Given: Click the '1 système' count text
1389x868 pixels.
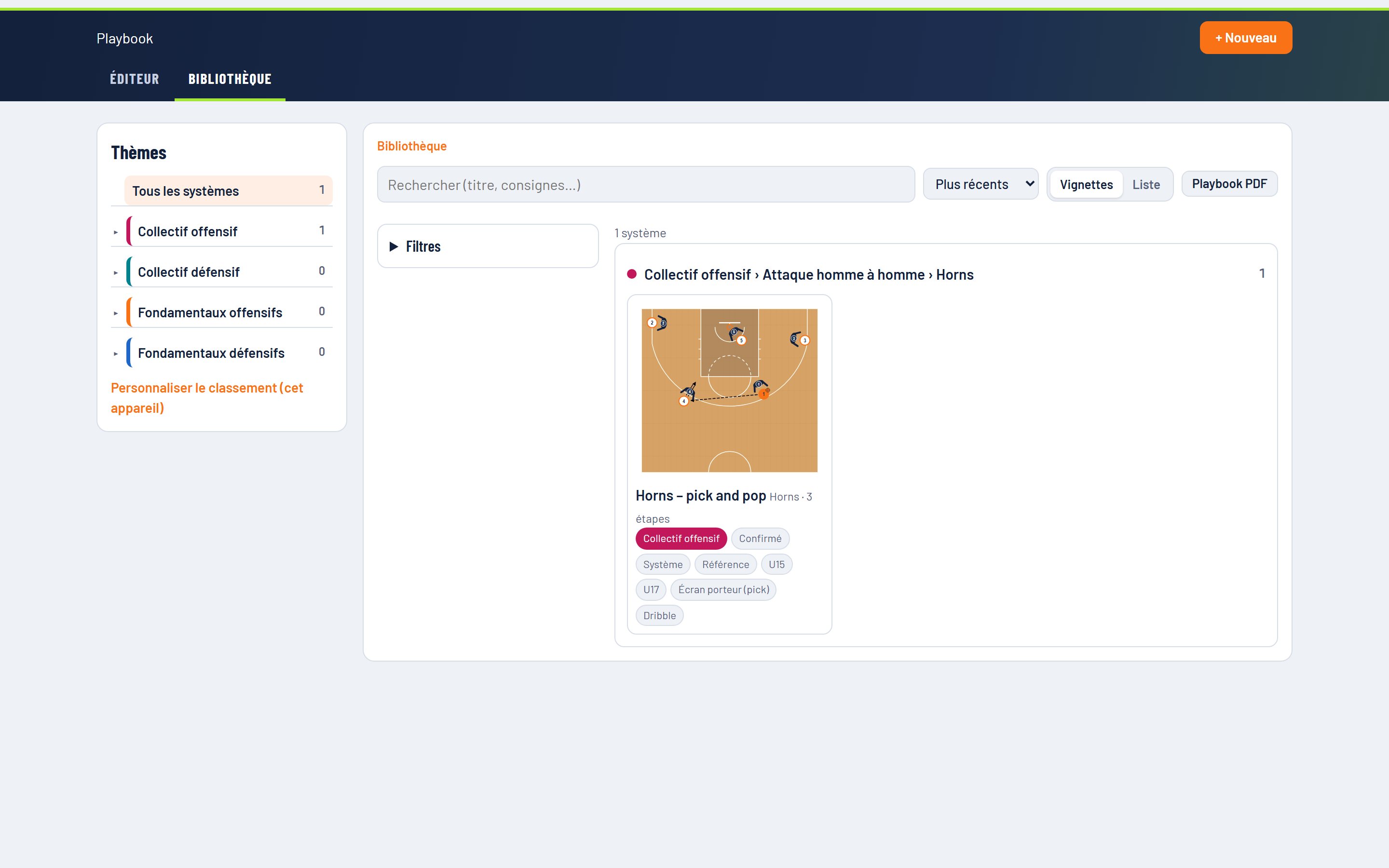Looking at the screenshot, I should pyautogui.click(x=640, y=233).
